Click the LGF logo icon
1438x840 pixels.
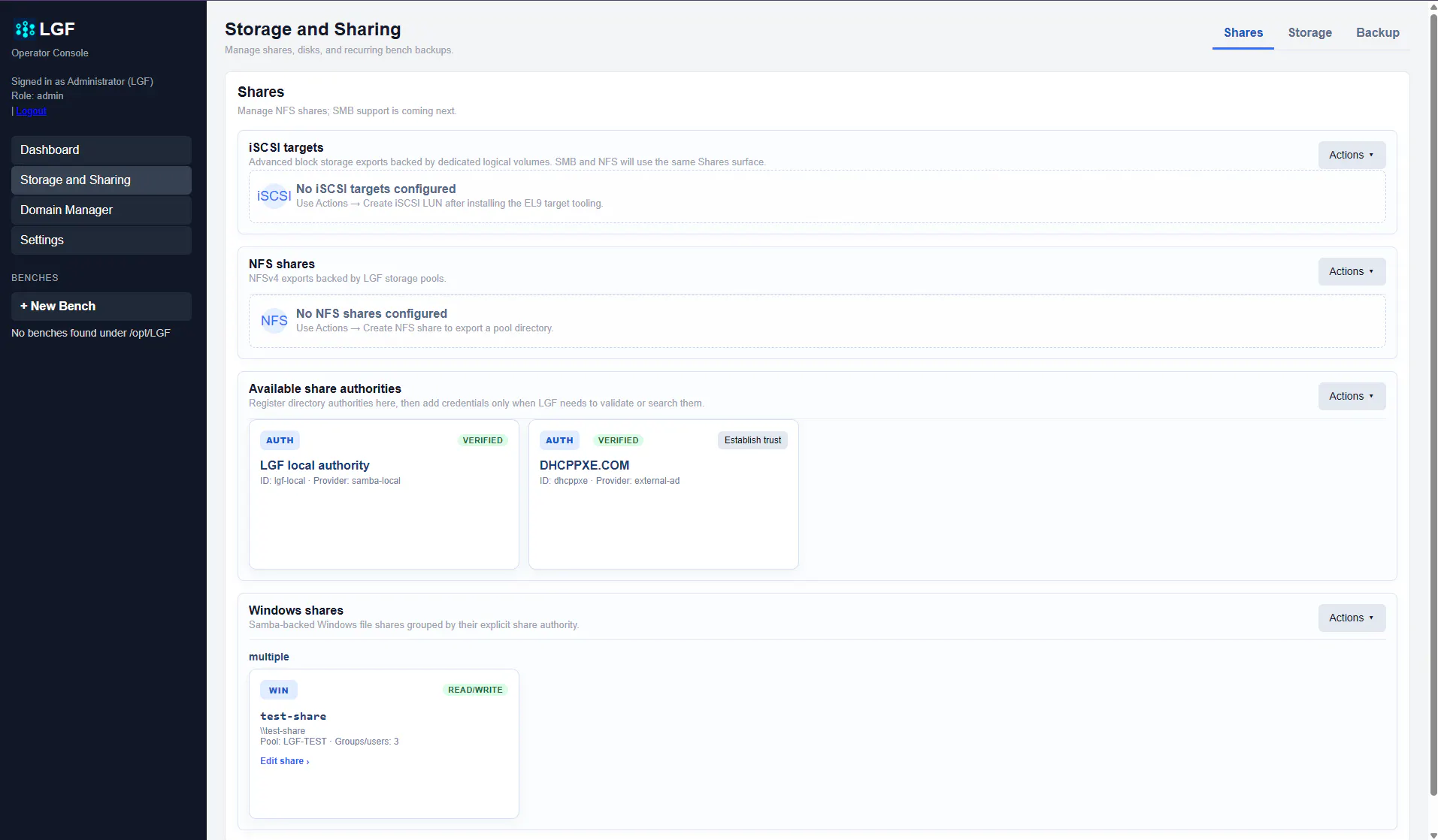pyautogui.click(x=25, y=29)
